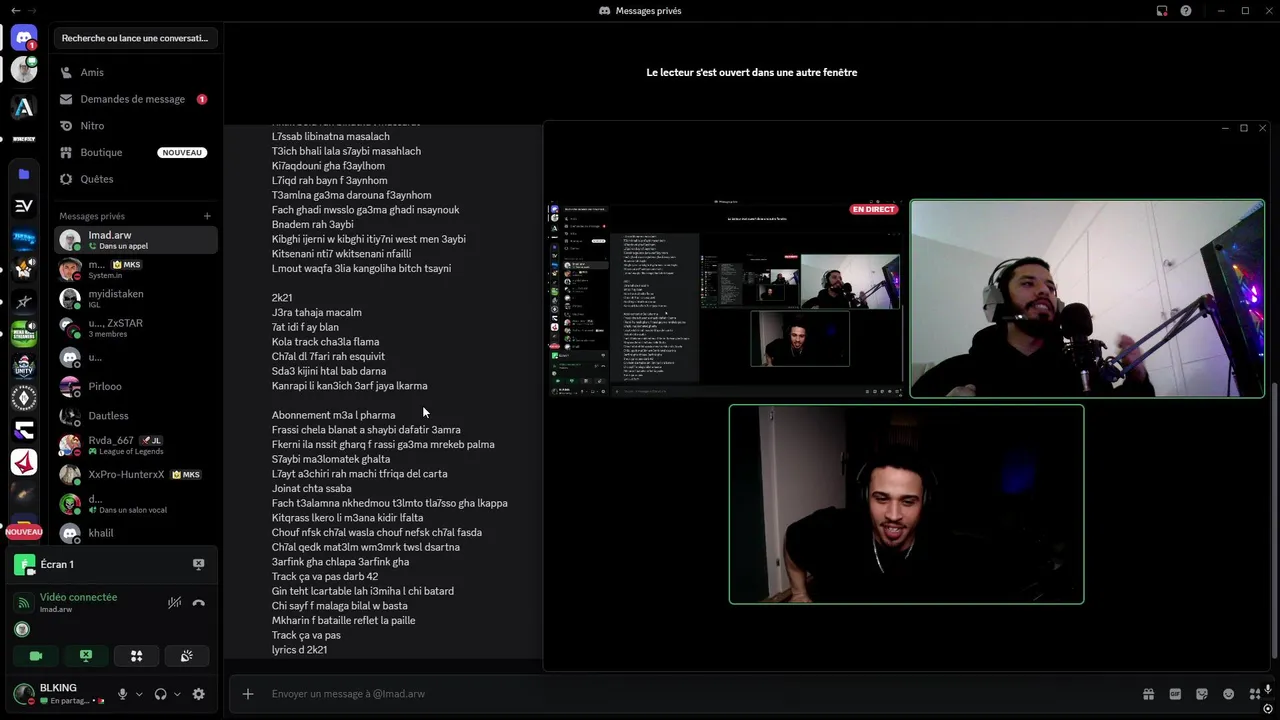
Task: Open the conversation with XxPro-HunterxX
Action: coord(135,474)
